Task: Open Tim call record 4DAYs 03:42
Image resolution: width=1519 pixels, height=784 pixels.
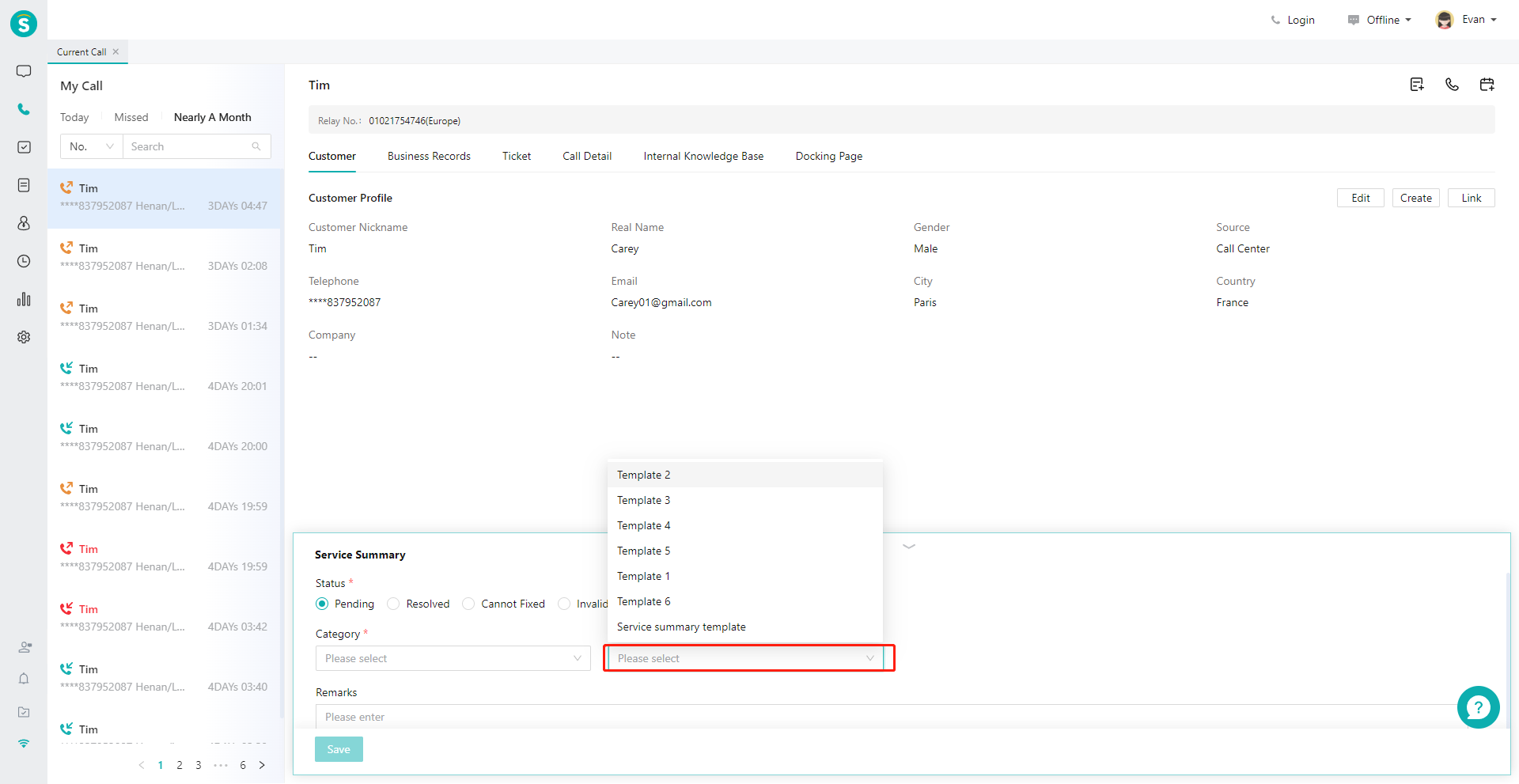Action: pos(164,619)
